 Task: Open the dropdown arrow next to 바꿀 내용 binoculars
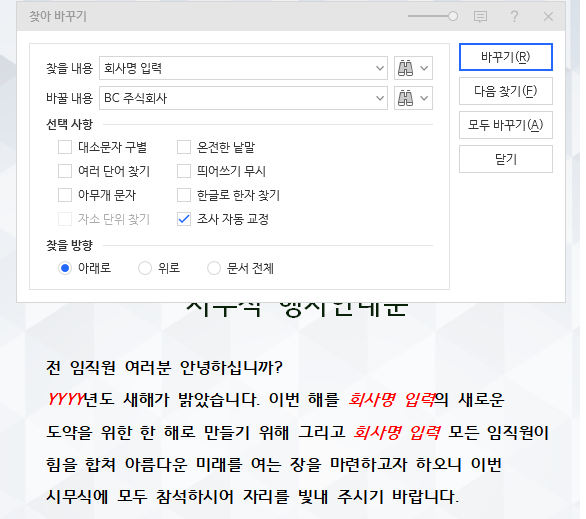click(x=424, y=98)
